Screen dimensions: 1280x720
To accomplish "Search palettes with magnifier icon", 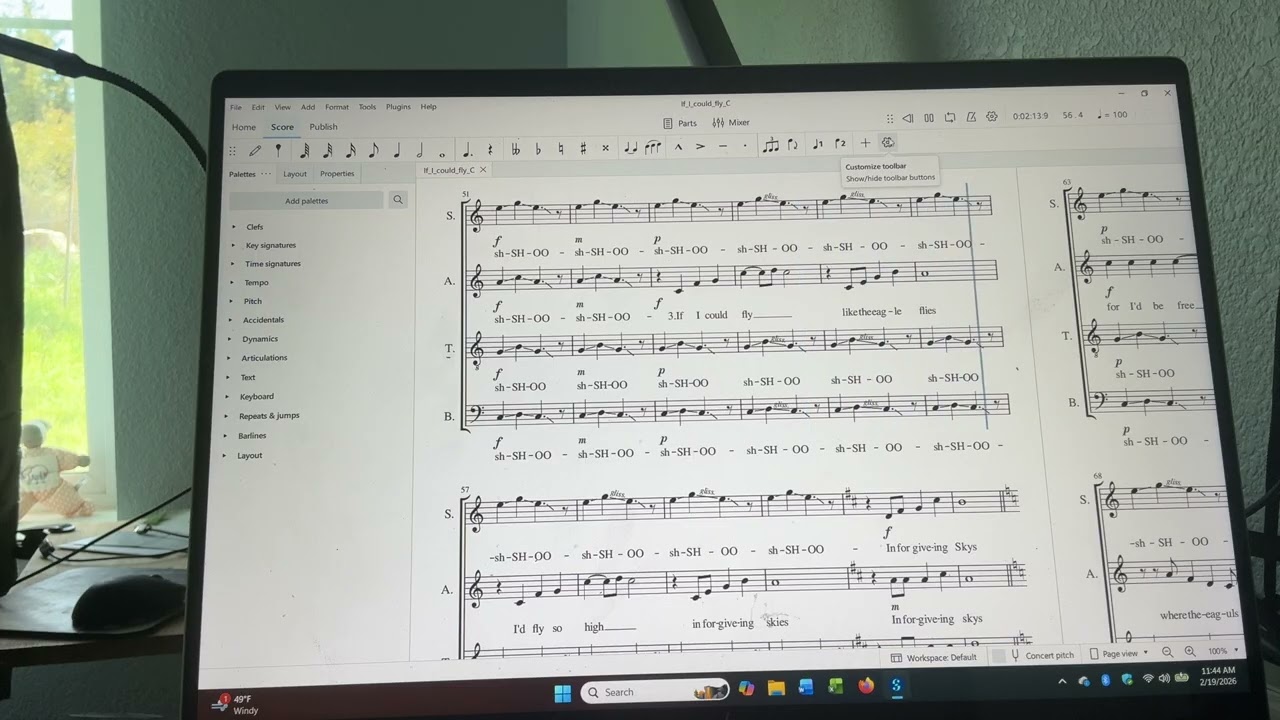I will pos(398,200).
